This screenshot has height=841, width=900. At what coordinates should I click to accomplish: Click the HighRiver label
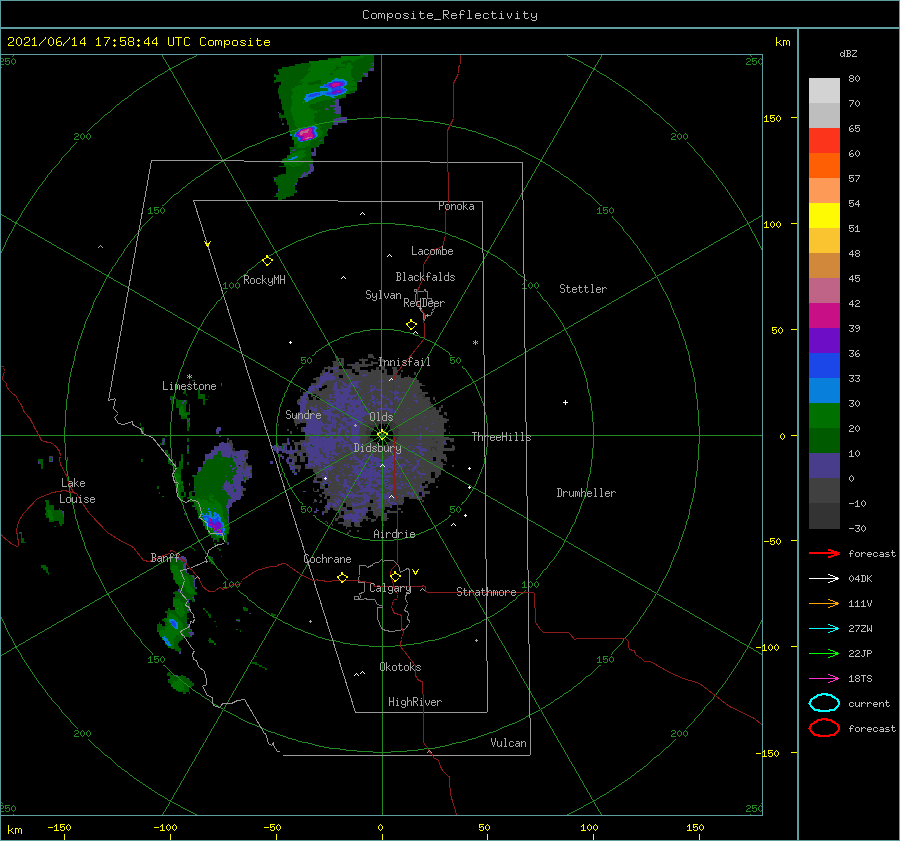click(x=415, y=702)
